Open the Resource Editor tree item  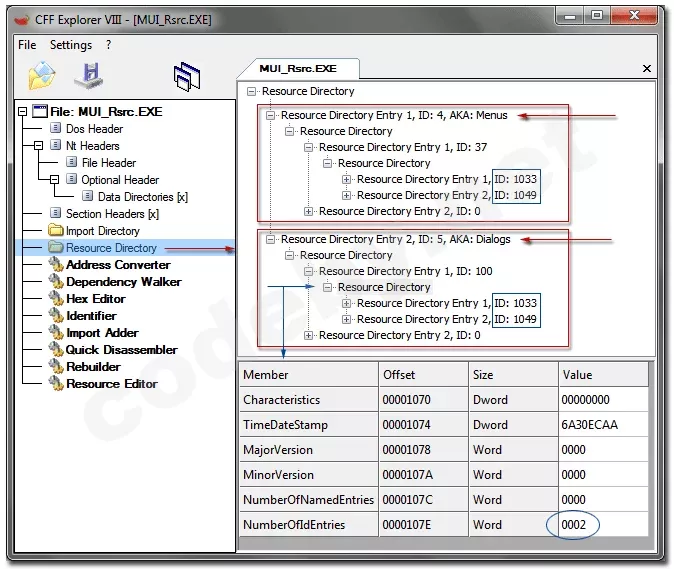112,384
